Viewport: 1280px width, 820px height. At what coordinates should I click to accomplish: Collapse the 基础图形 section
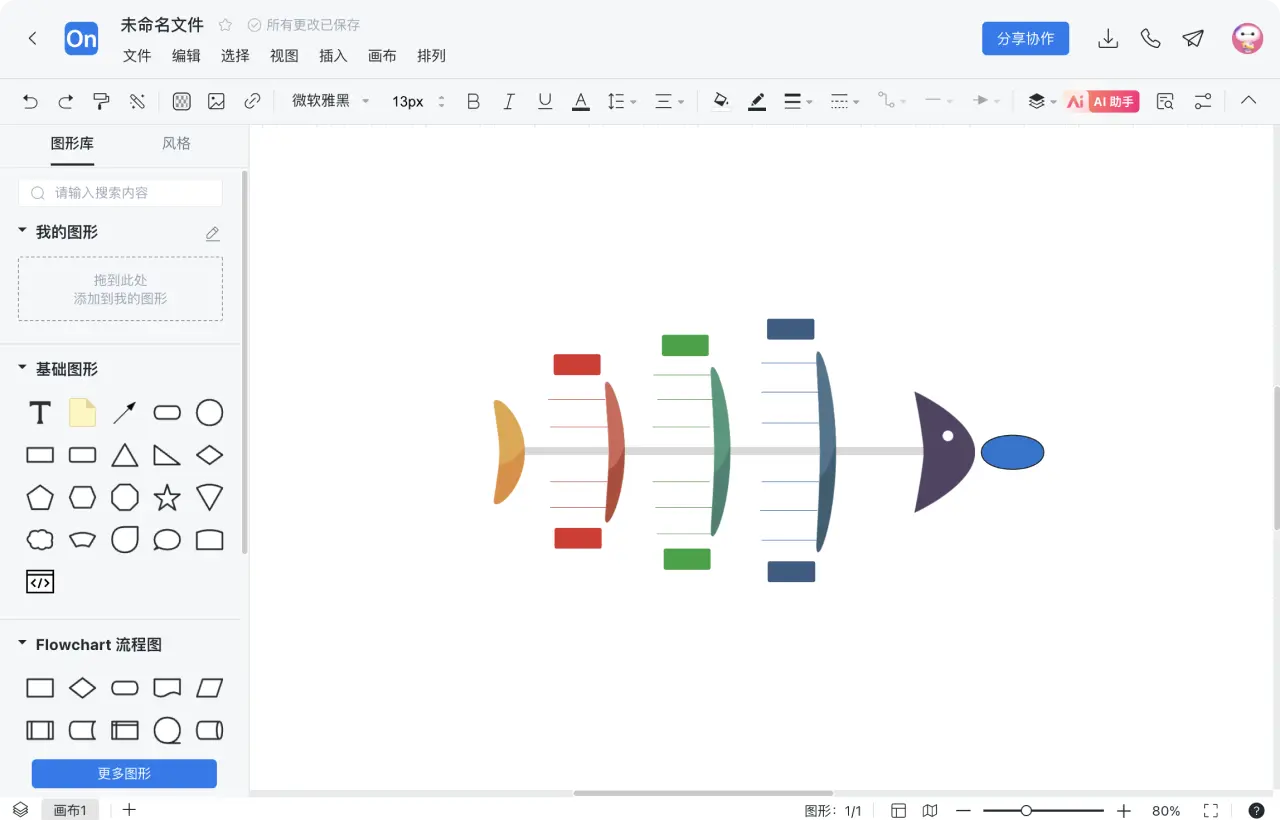tap(23, 369)
